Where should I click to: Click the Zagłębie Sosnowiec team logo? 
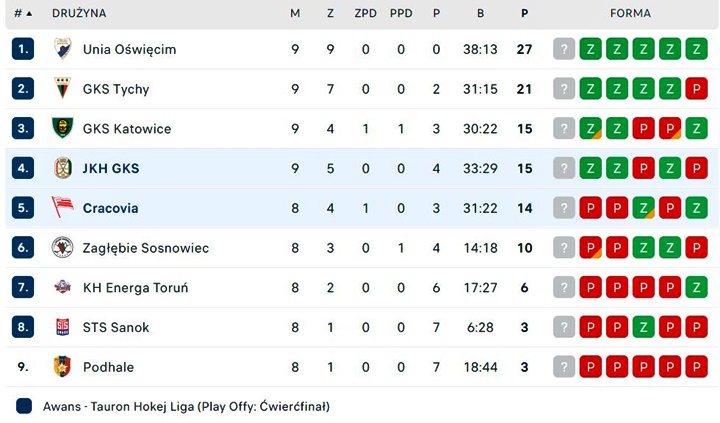(62, 248)
